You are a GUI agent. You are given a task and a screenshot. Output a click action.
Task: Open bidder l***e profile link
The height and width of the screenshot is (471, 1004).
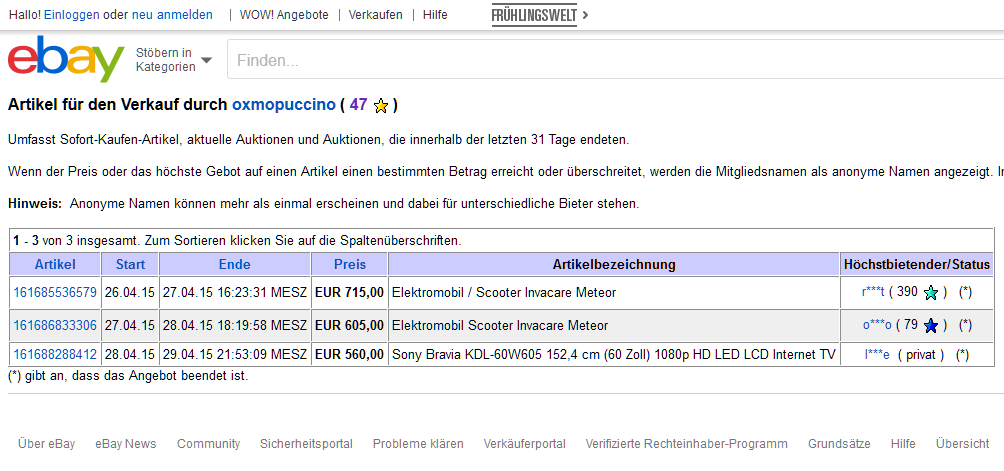(x=877, y=355)
